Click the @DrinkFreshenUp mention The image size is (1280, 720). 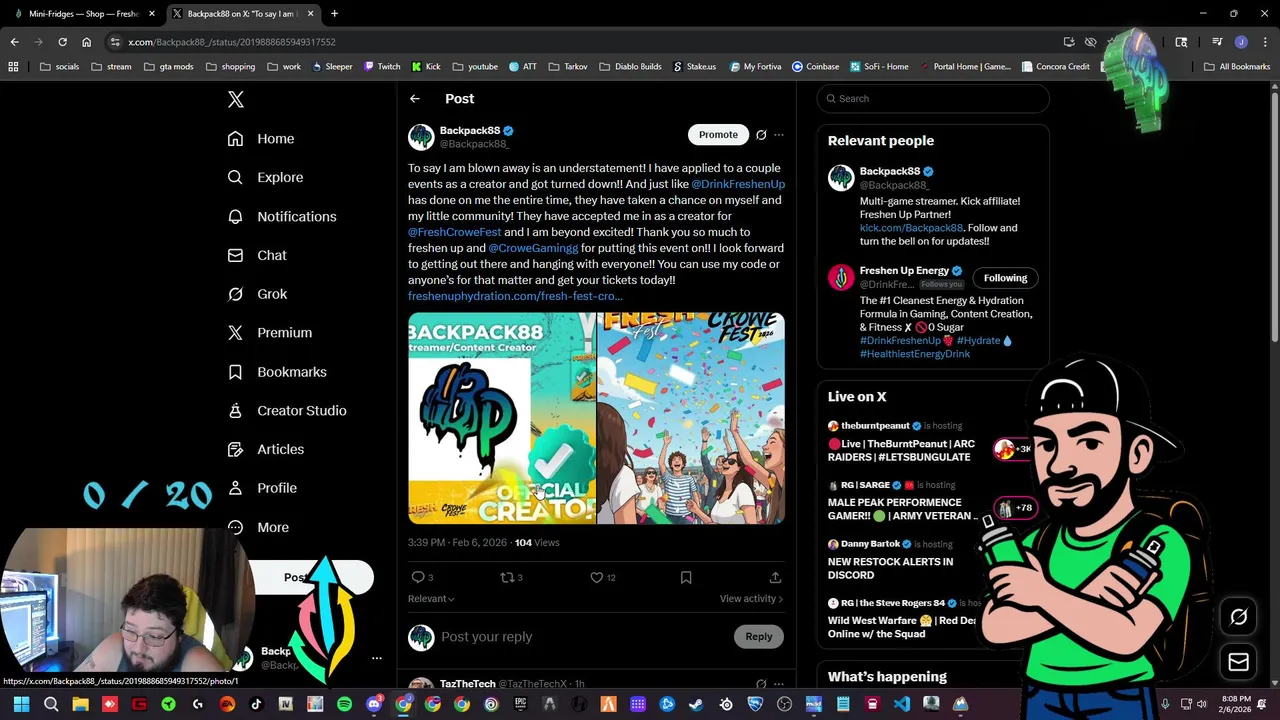click(x=738, y=184)
